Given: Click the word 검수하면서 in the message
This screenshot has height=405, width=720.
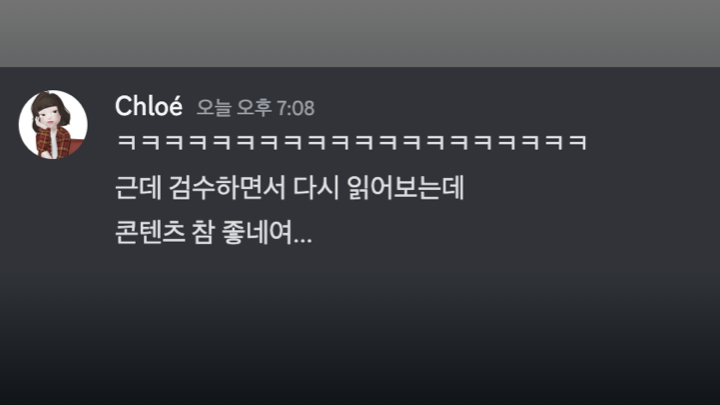Looking at the screenshot, I should [x=227, y=187].
